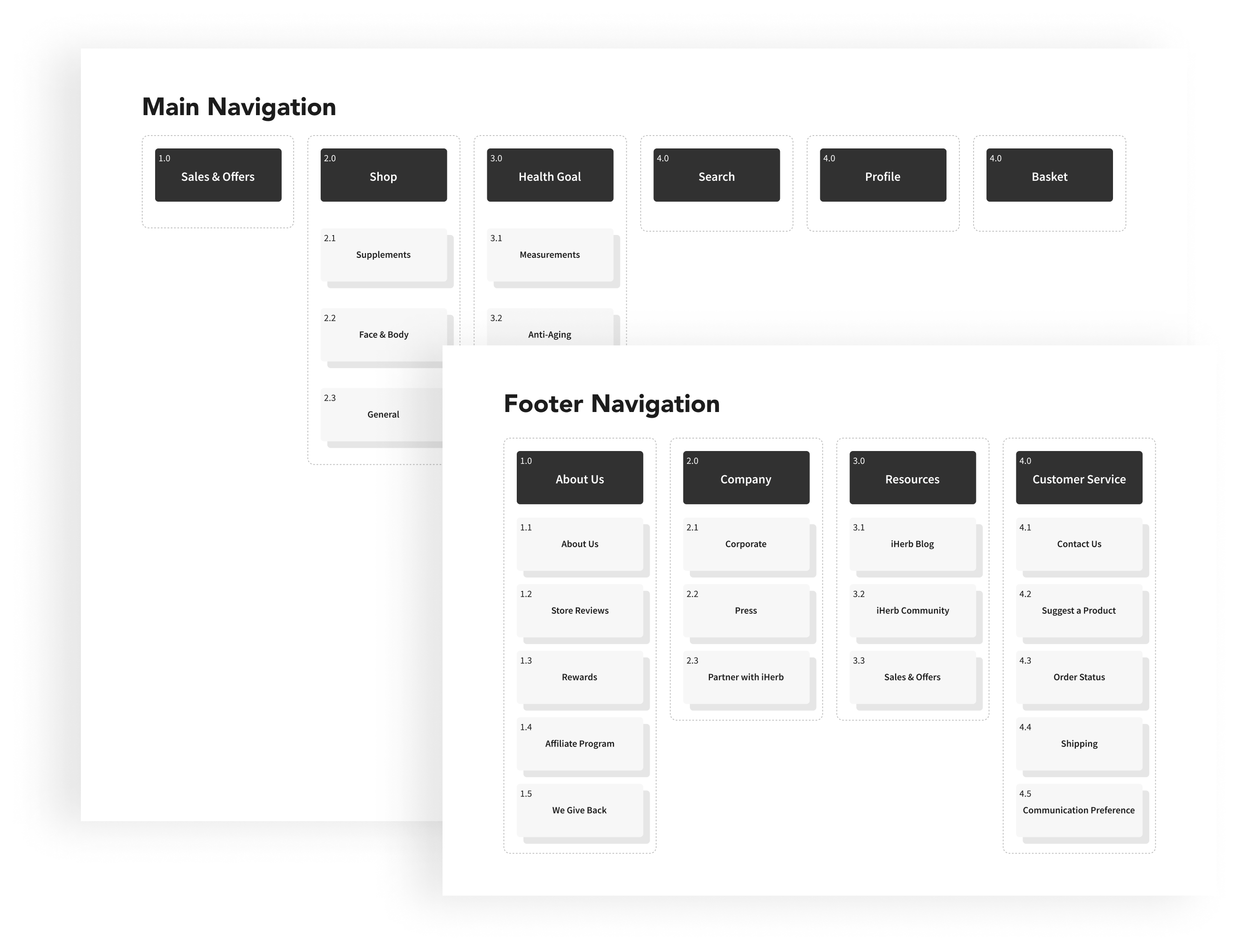Select the Resources footer header card
The width and height of the screenshot is (1241, 952).
(912, 478)
